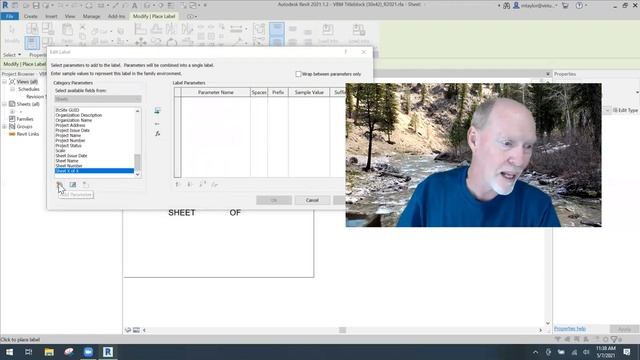Click the shopping cart icon in title bar
The width and height of the screenshot is (640, 360).
click(x=565, y=5)
